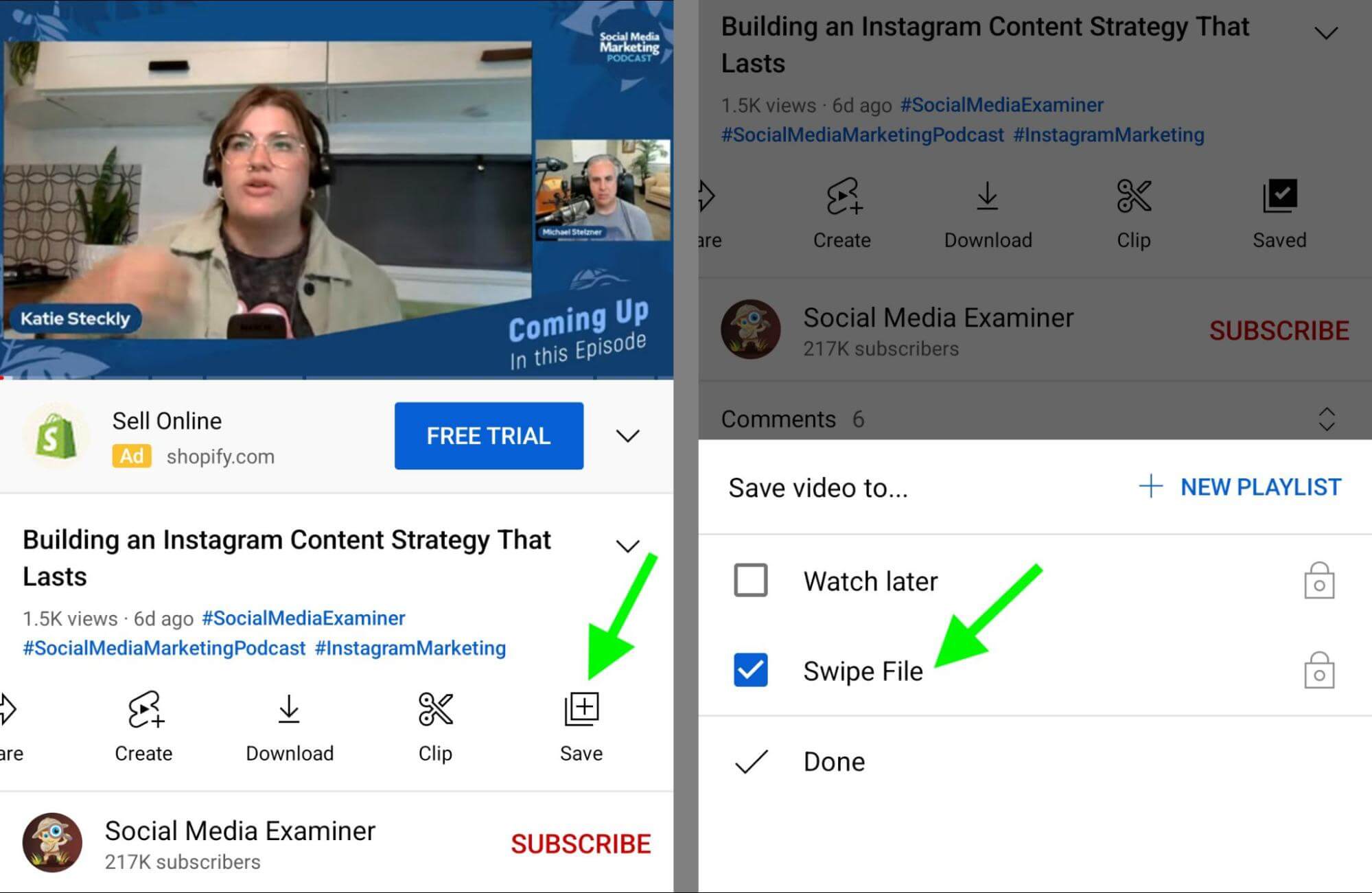Tap SUBSCRIBE in the left panel
Image resolution: width=1372 pixels, height=893 pixels.
pos(581,844)
